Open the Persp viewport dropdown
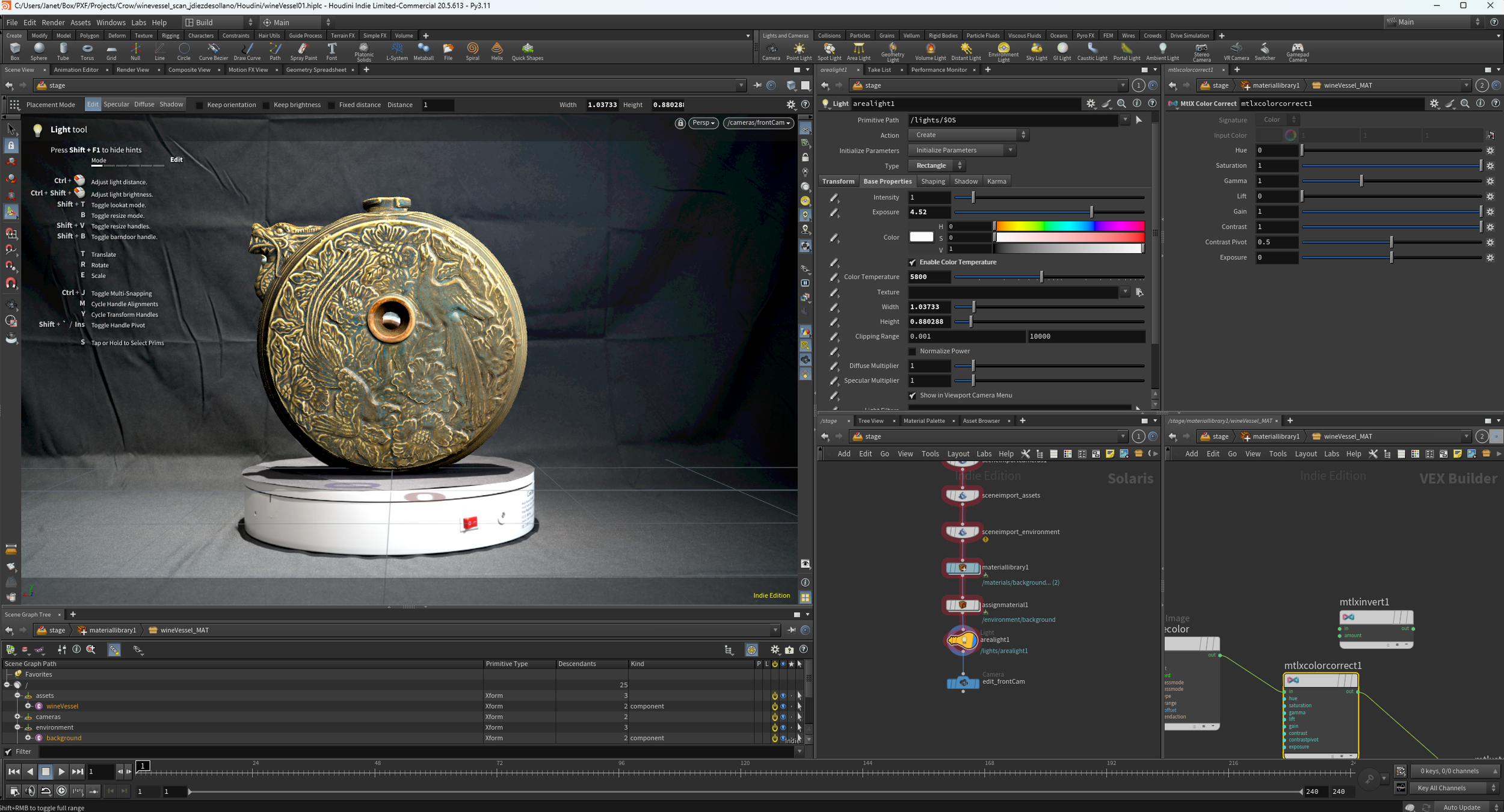 (x=703, y=123)
